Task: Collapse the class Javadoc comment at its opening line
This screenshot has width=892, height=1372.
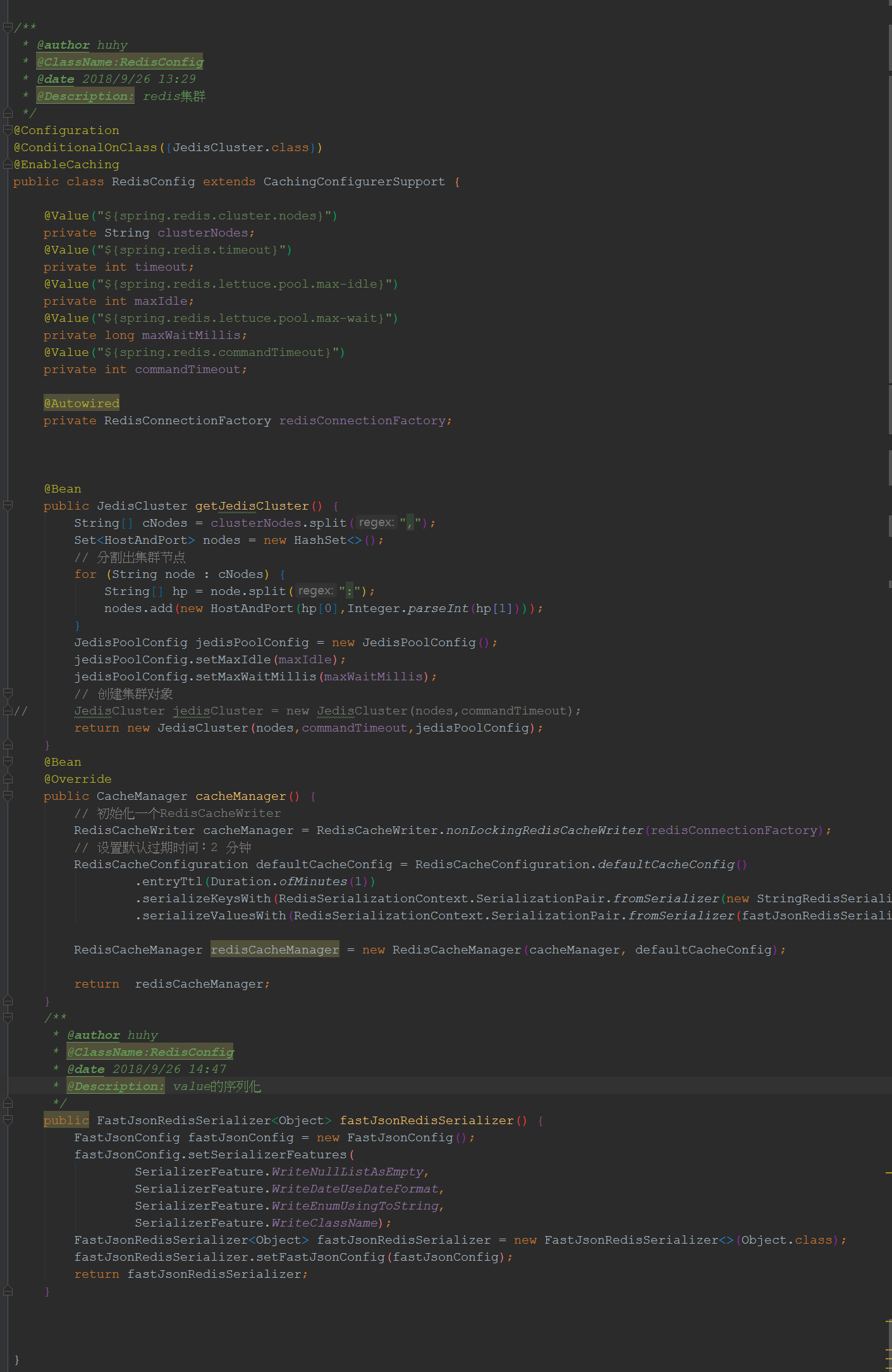Action: 8,27
